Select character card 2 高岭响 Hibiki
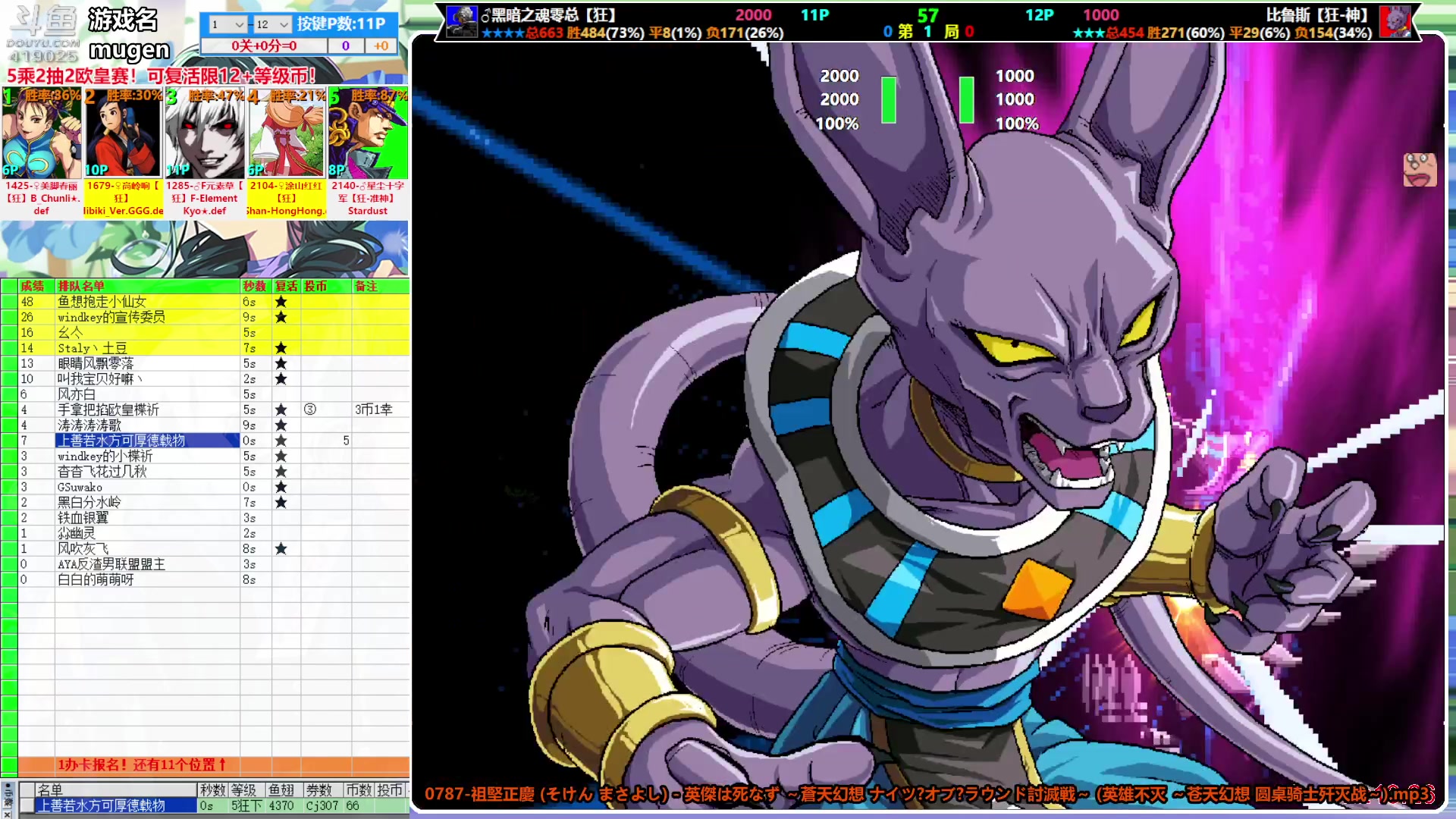Image resolution: width=1456 pixels, height=819 pixels. click(x=123, y=152)
